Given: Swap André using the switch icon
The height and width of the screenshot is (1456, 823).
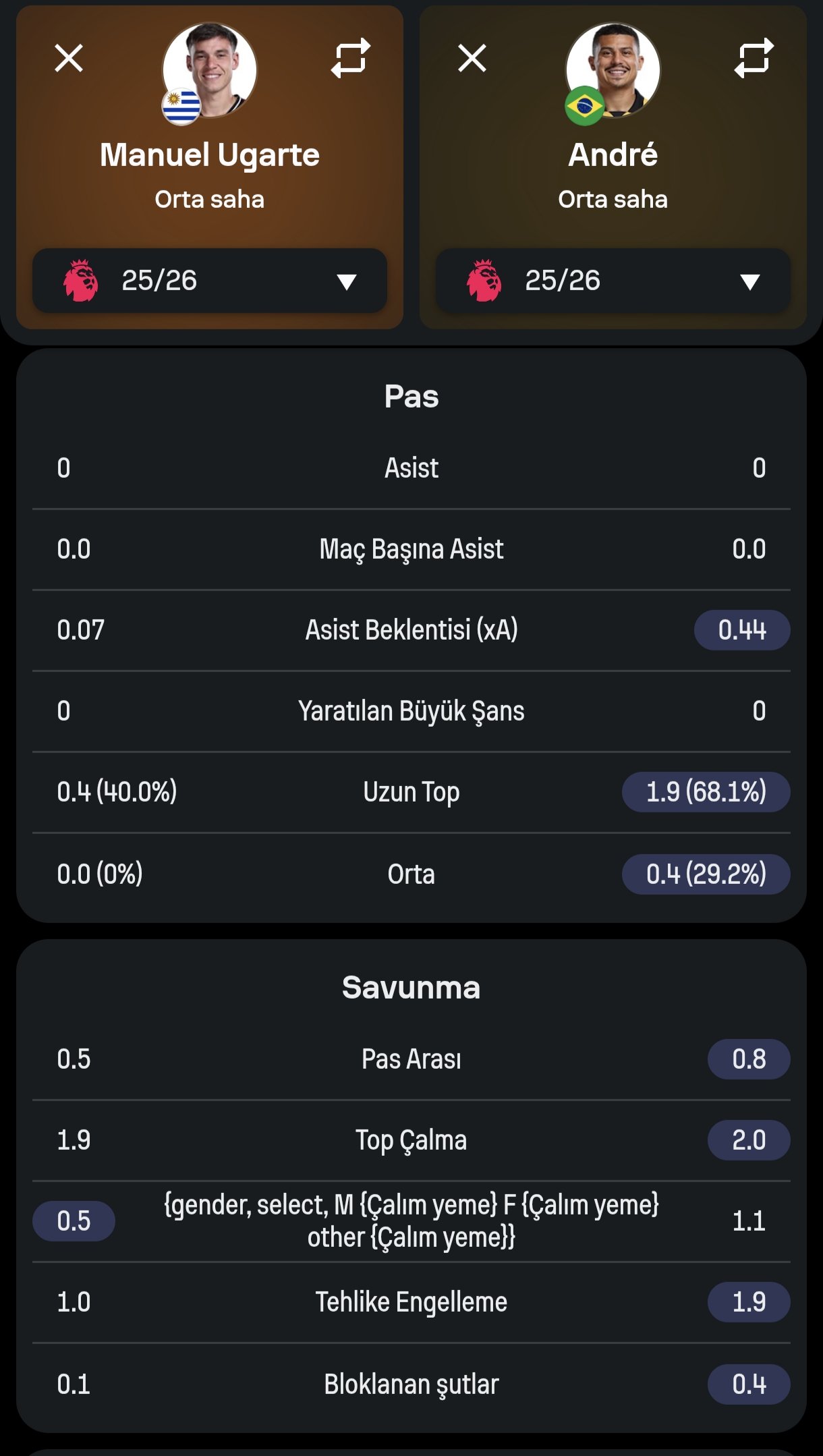Looking at the screenshot, I should (x=754, y=58).
